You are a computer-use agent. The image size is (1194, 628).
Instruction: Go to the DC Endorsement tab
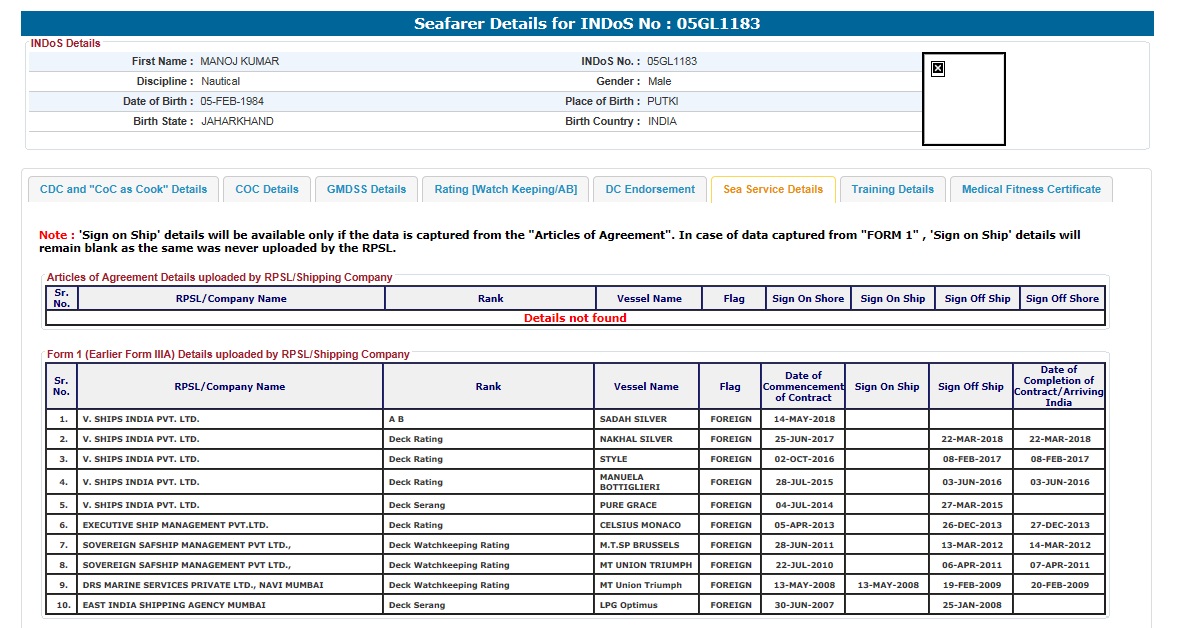coord(650,189)
